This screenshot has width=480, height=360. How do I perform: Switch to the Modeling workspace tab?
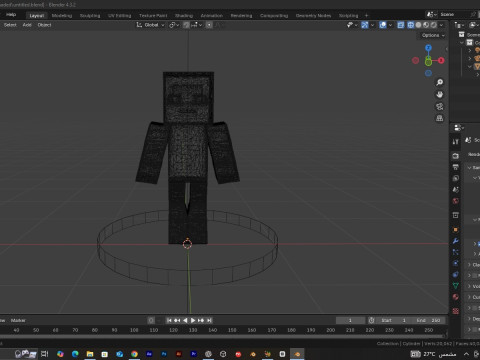[62, 16]
